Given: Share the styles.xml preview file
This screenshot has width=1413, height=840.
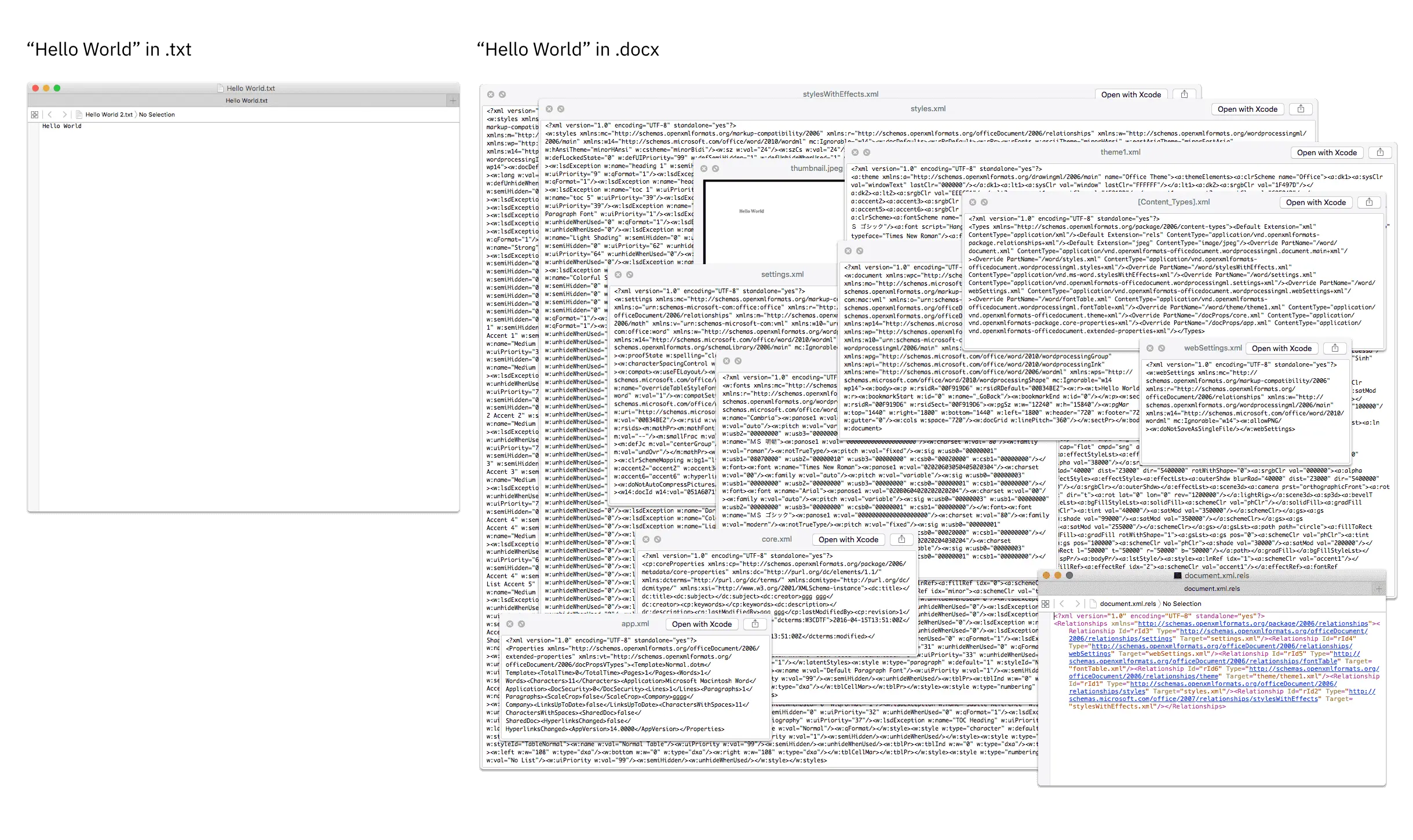Looking at the screenshot, I should click(1301, 109).
